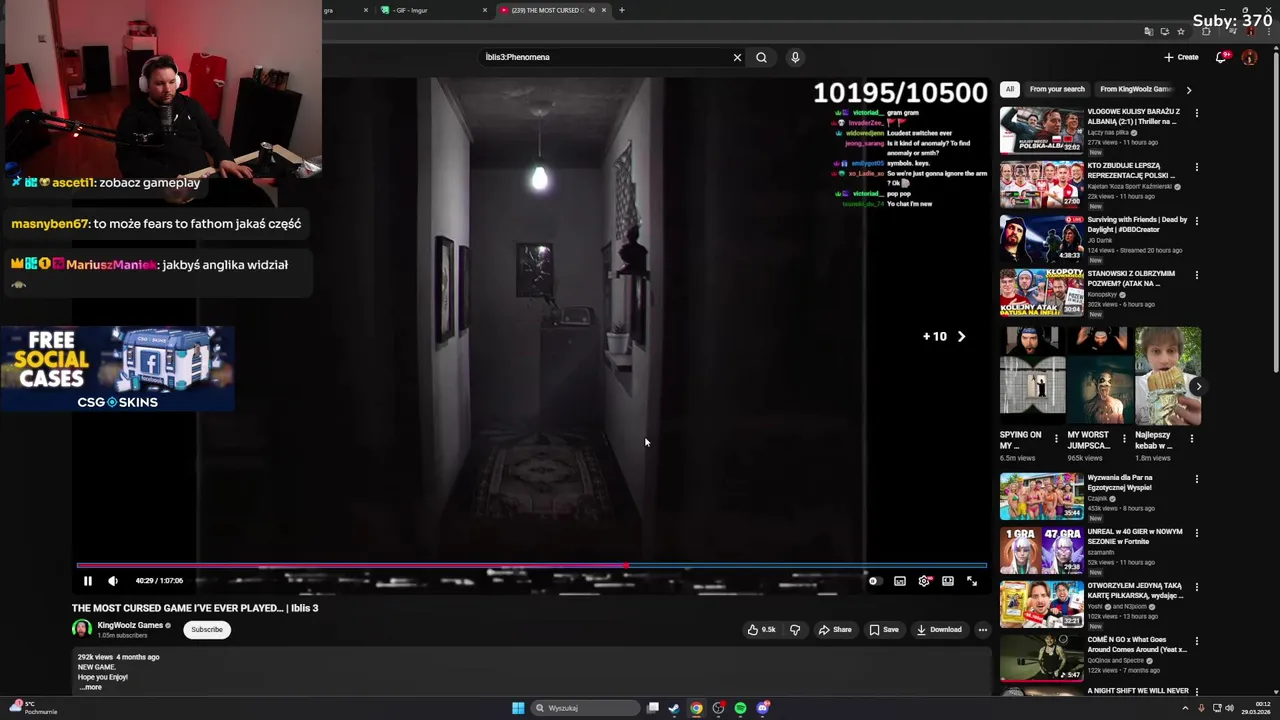Open options for Kulisy Barażu video
This screenshot has width=1280, height=720.
click(x=1196, y=113)
